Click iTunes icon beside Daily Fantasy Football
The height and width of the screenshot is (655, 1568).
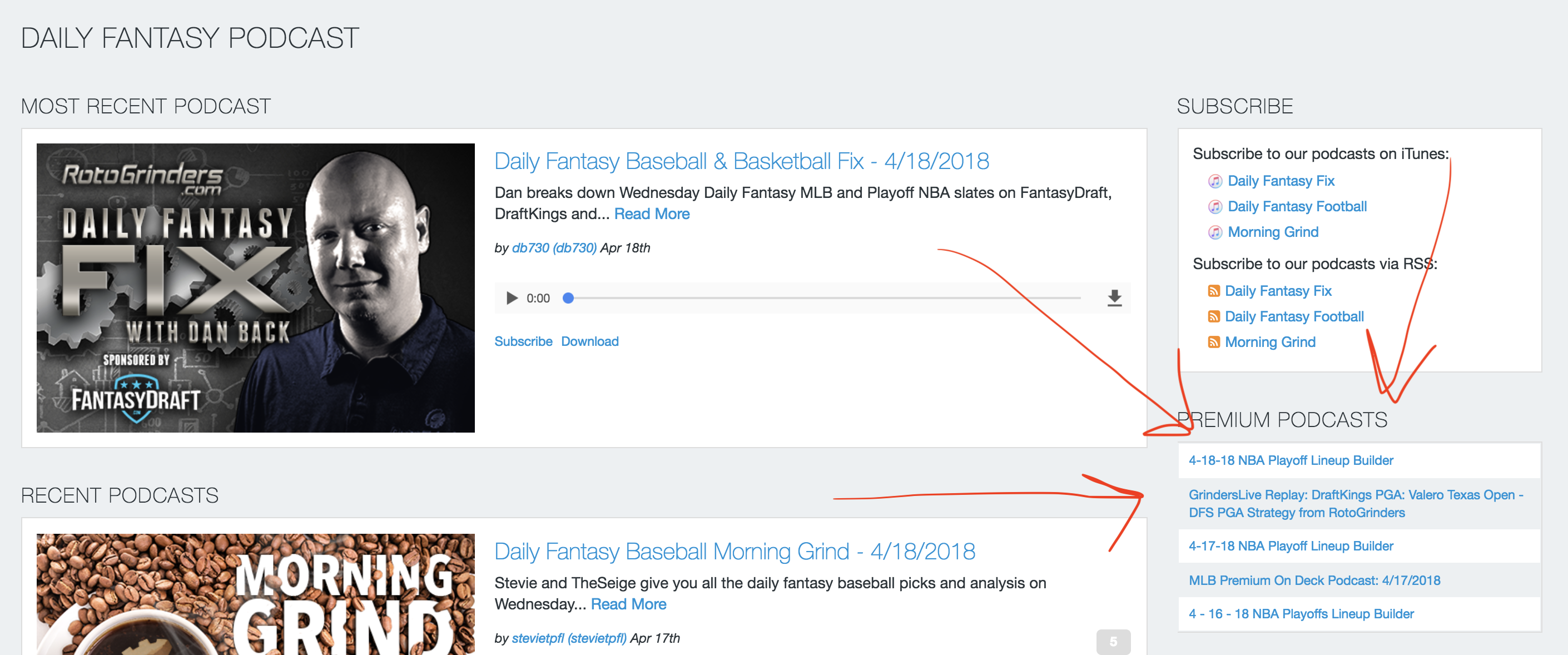point(1214,207)
